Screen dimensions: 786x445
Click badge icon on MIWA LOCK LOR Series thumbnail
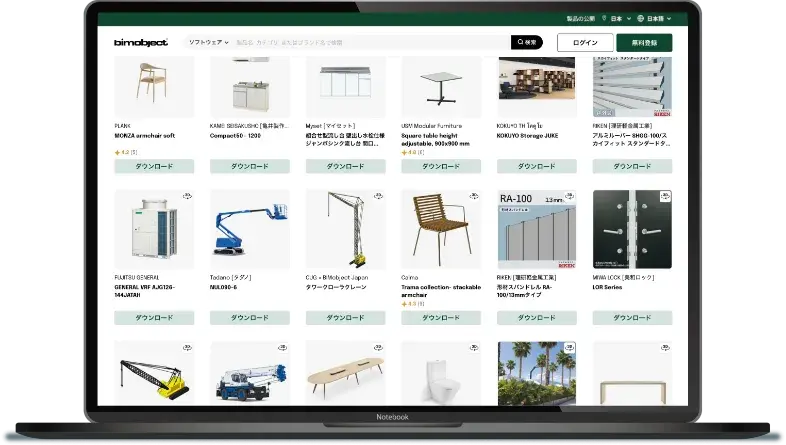pos(666,195)
